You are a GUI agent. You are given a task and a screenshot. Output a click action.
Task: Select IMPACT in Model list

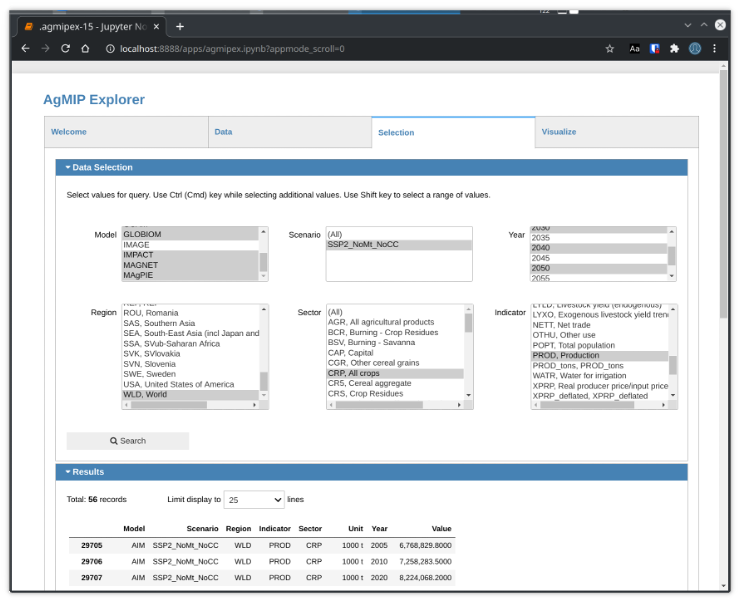190,255
